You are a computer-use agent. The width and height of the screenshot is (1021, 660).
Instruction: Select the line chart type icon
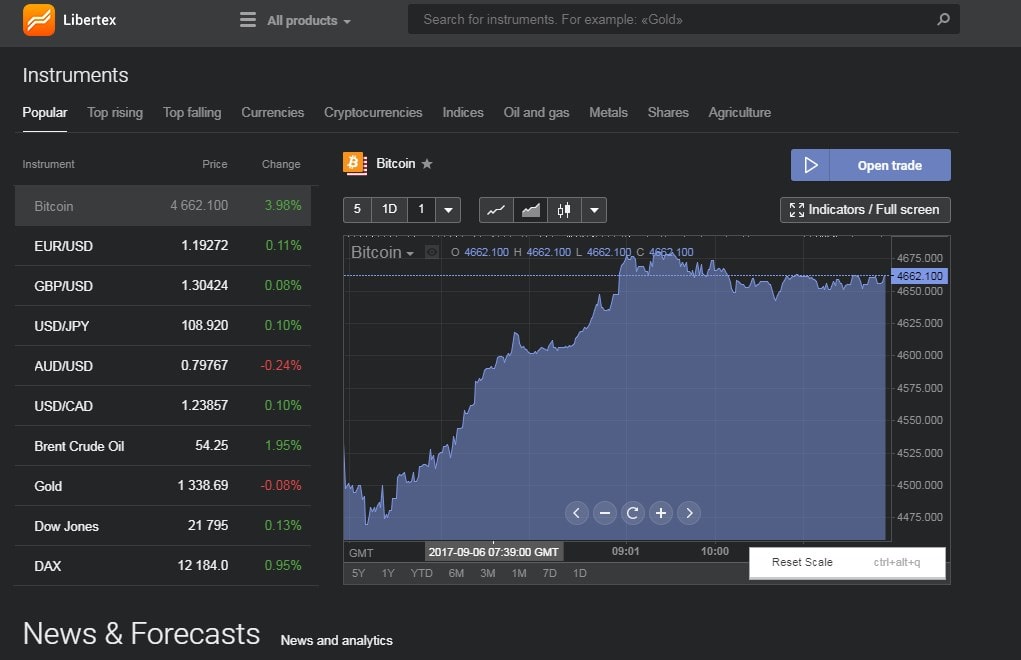496,210
